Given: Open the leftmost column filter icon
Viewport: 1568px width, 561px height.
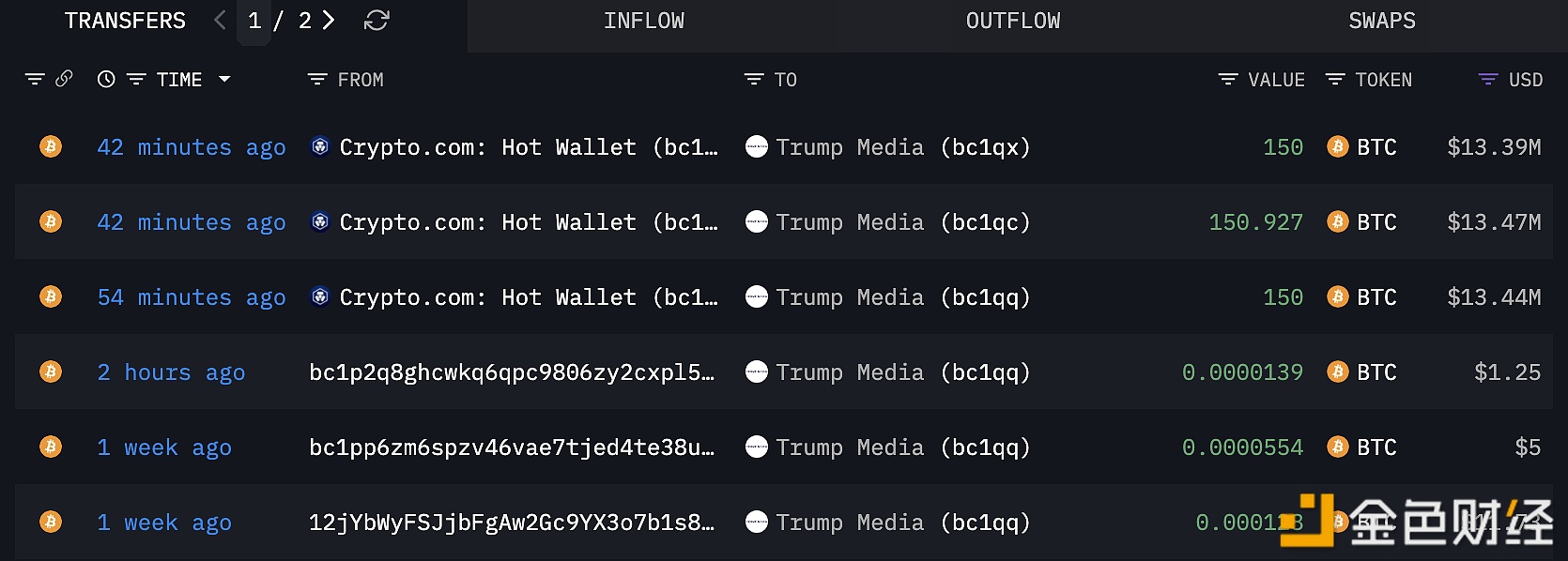Looking at the screenshot, I should (35, 80).
